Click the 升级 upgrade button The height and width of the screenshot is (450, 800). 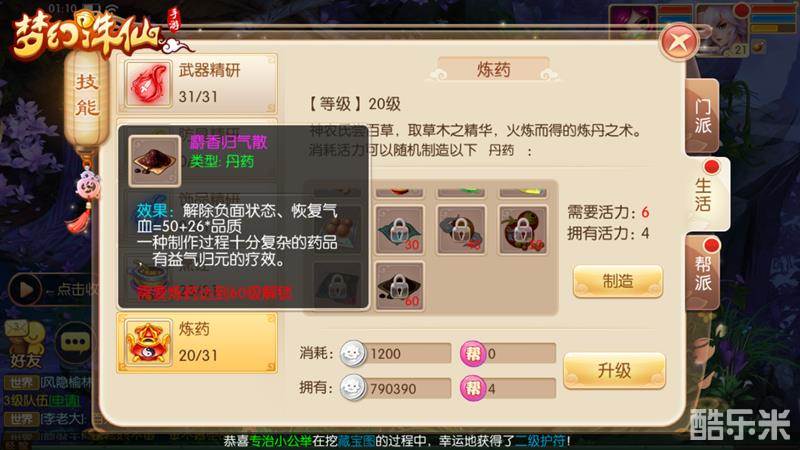tap(614, 371)
